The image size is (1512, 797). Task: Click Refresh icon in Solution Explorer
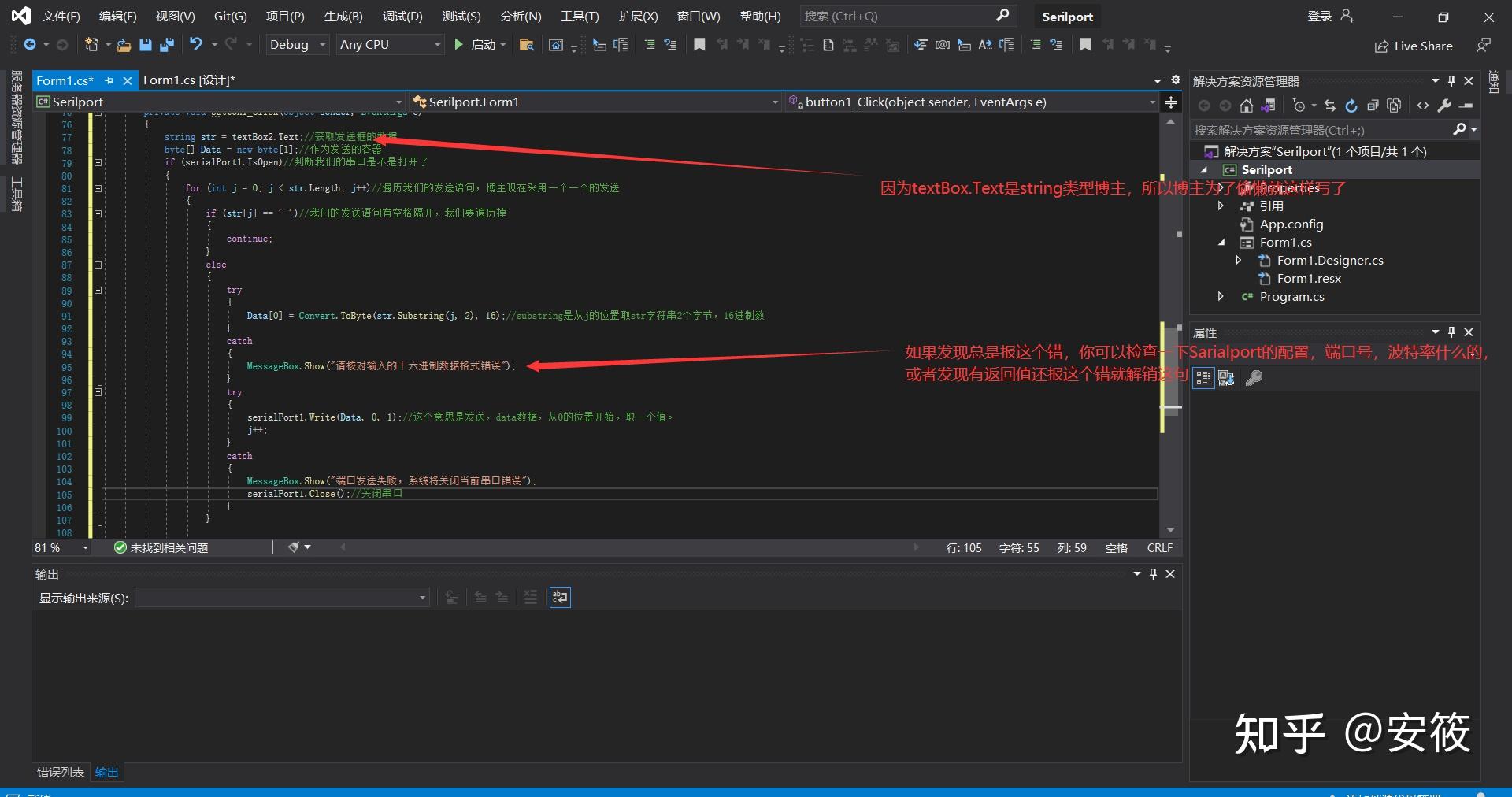coord(1351,105)
